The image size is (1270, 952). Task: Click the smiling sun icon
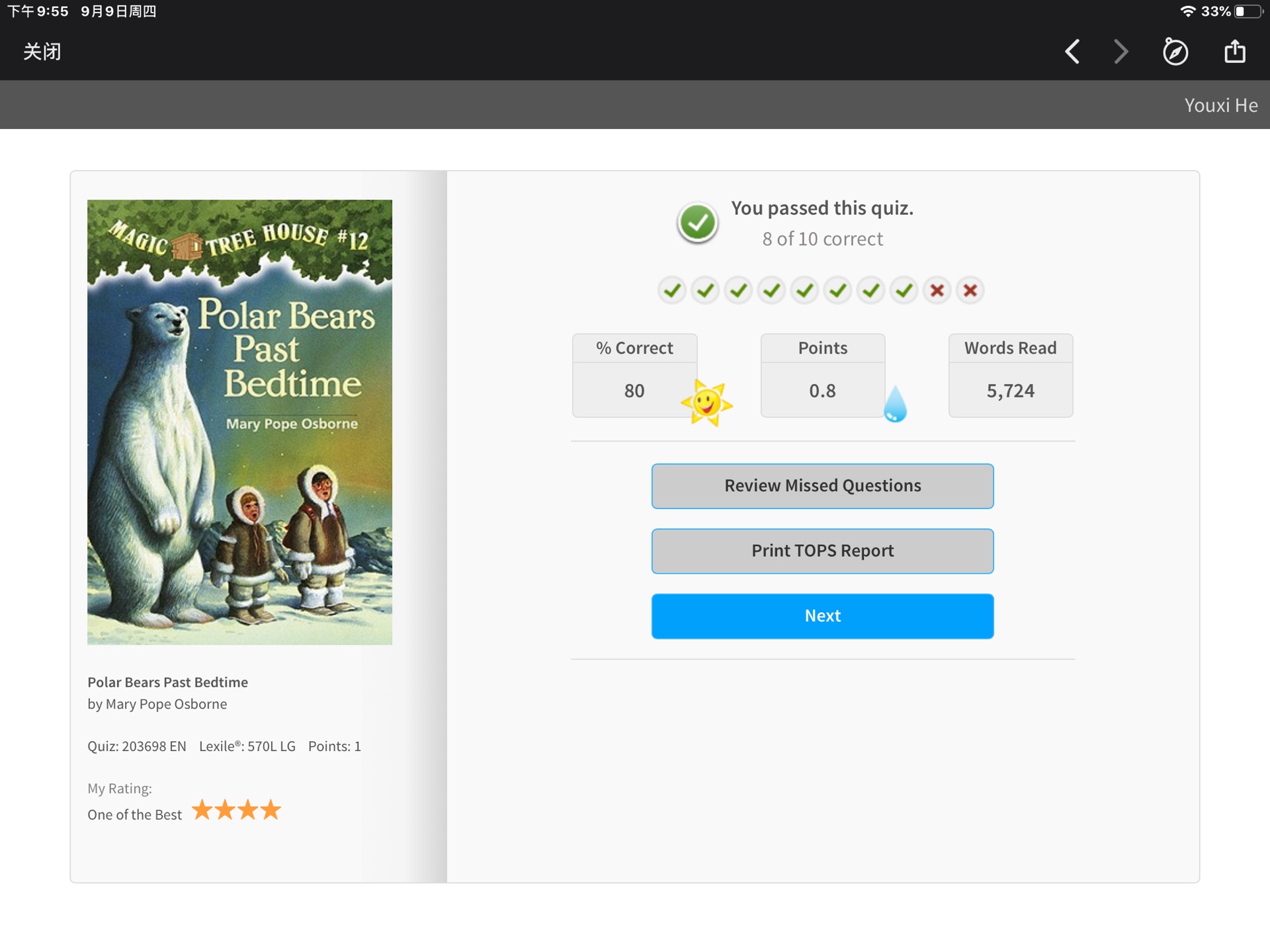point(706,402)
